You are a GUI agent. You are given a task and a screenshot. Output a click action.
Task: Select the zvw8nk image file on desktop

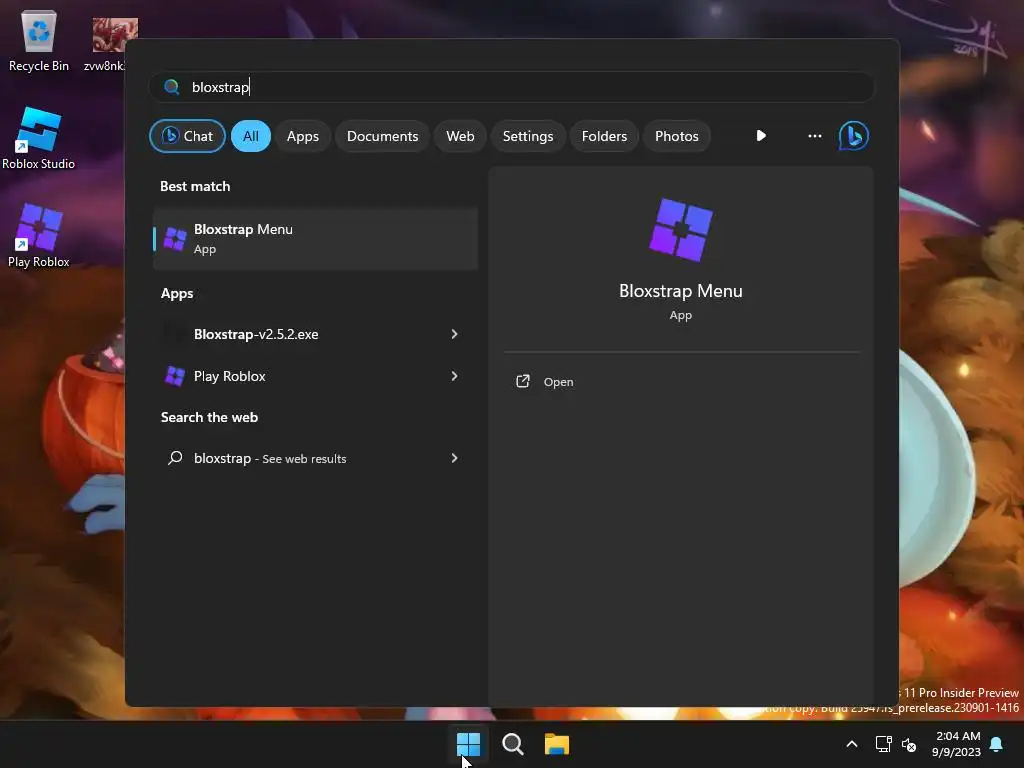click(x=108, y=43)
